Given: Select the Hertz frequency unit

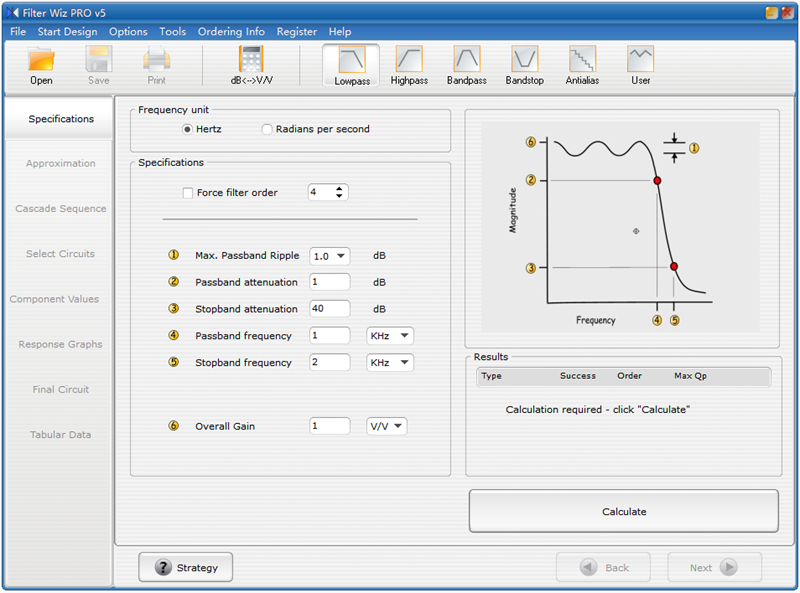Looking at the screenshot, I should click(187, 129).
